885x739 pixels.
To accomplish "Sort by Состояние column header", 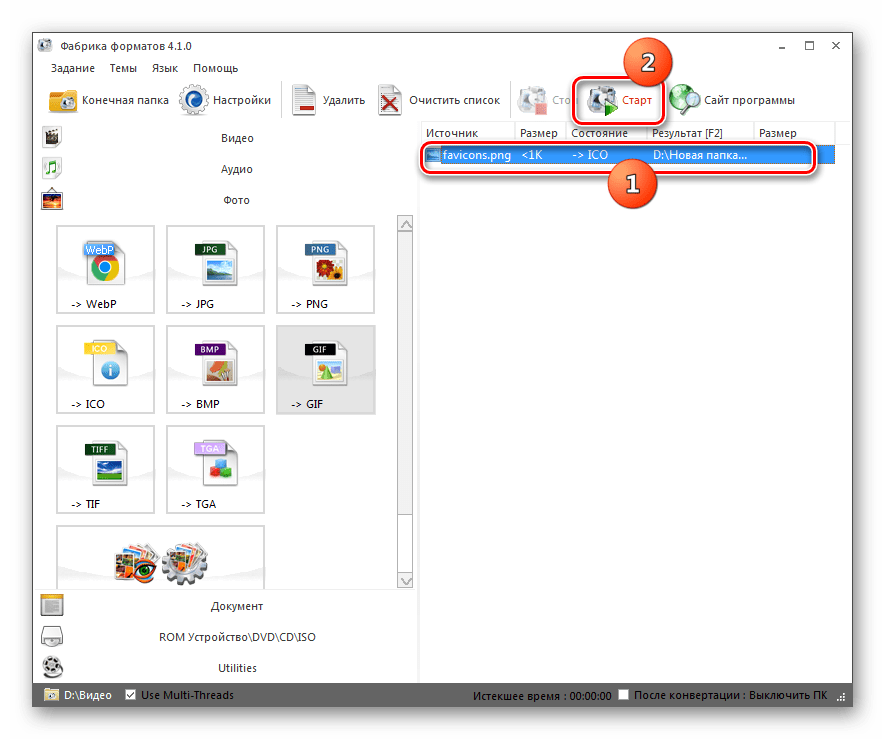I will [x=606, y=133].
